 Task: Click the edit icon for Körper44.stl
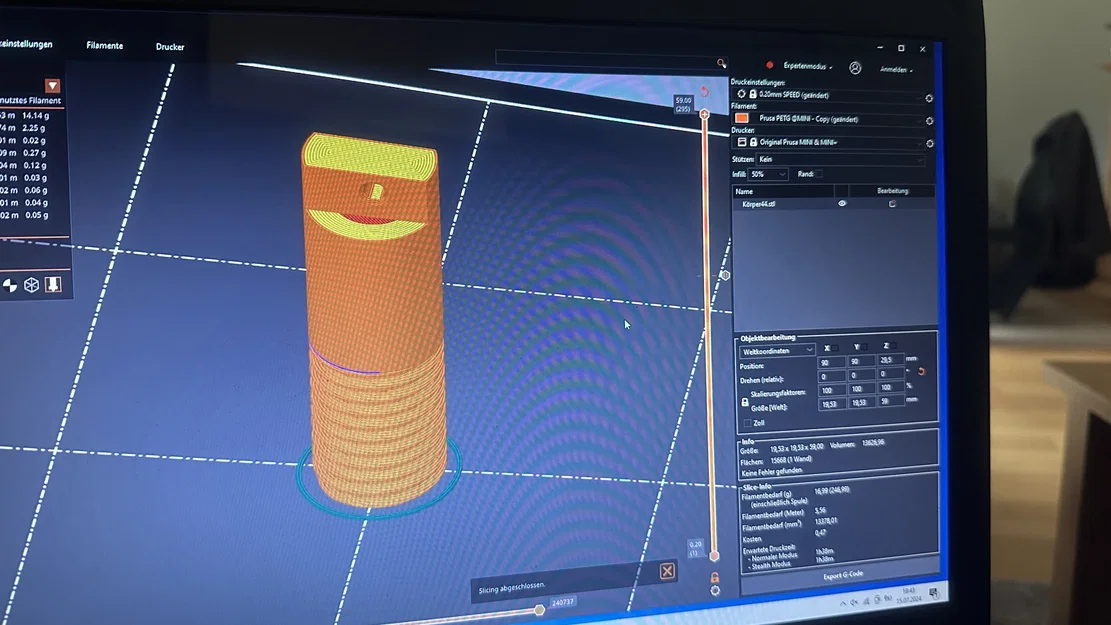(x=892, y=204)
